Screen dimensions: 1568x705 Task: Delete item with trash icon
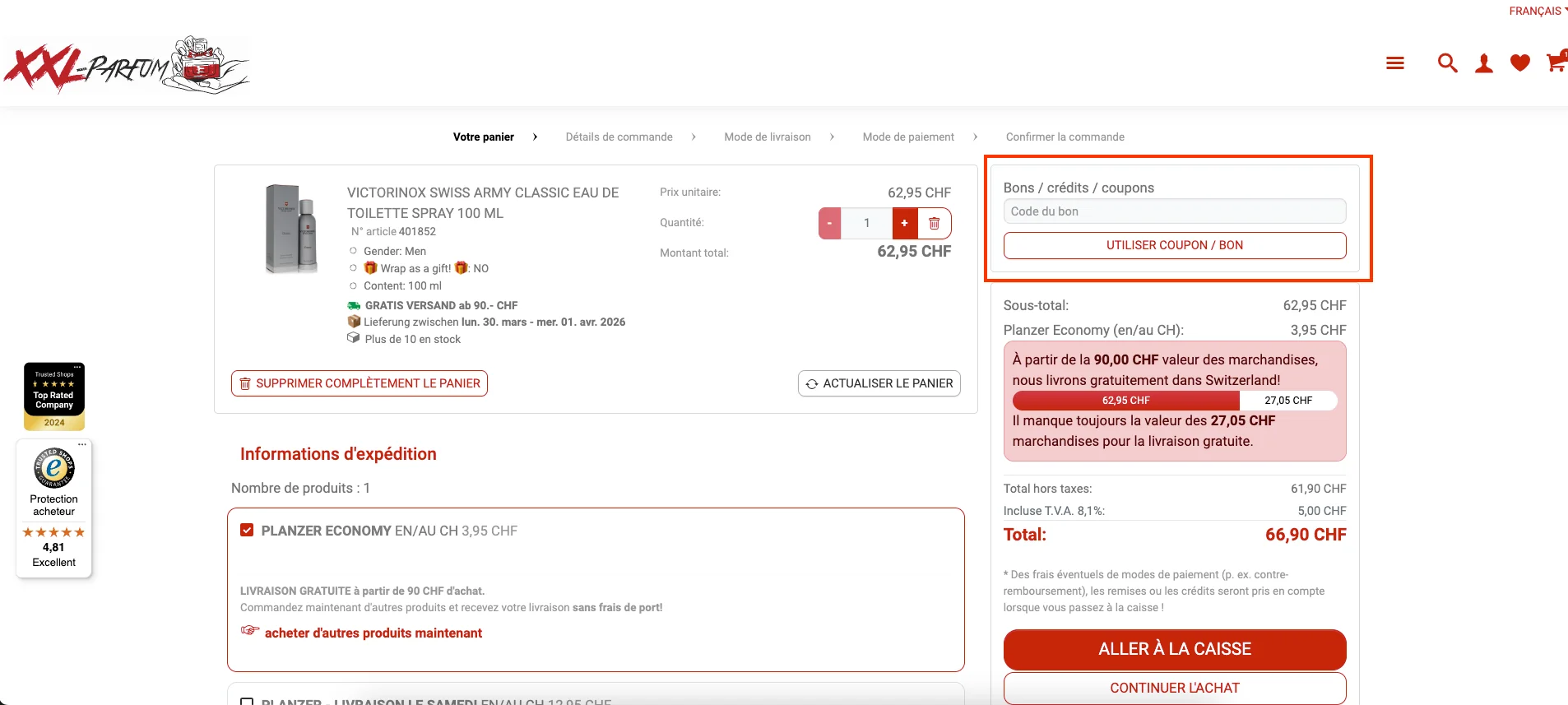[935, 223]
